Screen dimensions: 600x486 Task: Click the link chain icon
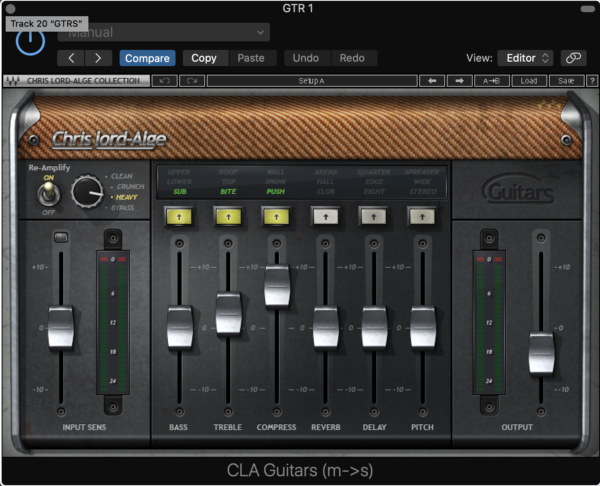tap(573, 58)
